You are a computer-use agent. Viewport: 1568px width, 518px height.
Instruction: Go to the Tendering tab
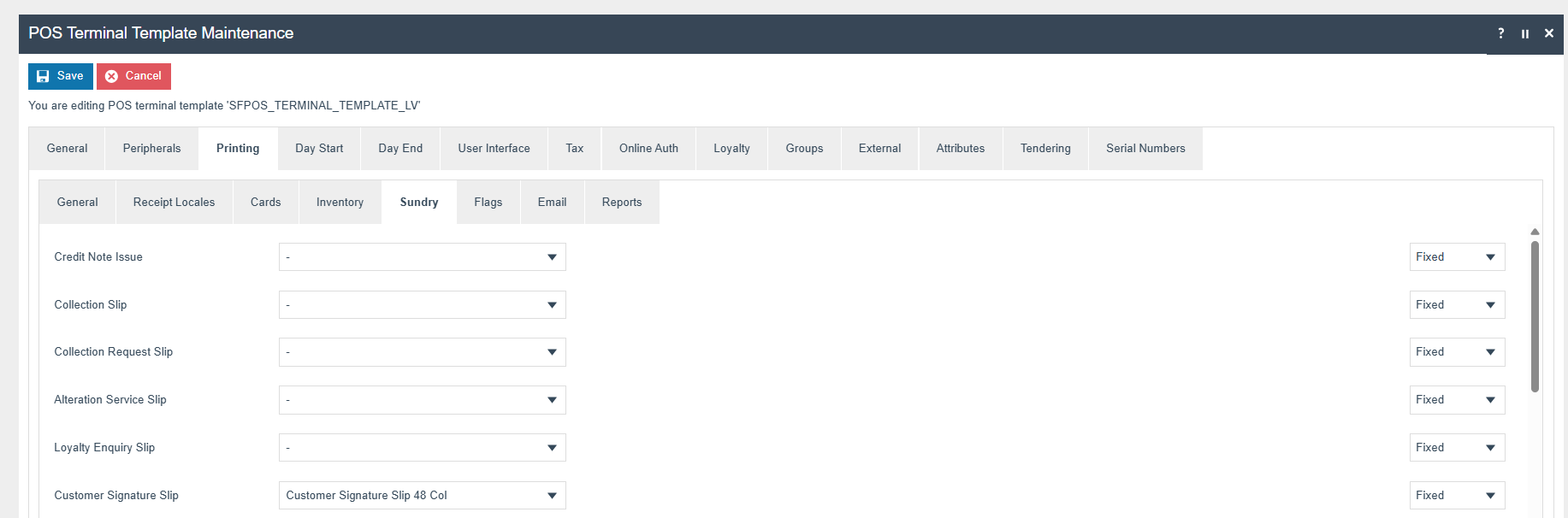(1044, 149)
